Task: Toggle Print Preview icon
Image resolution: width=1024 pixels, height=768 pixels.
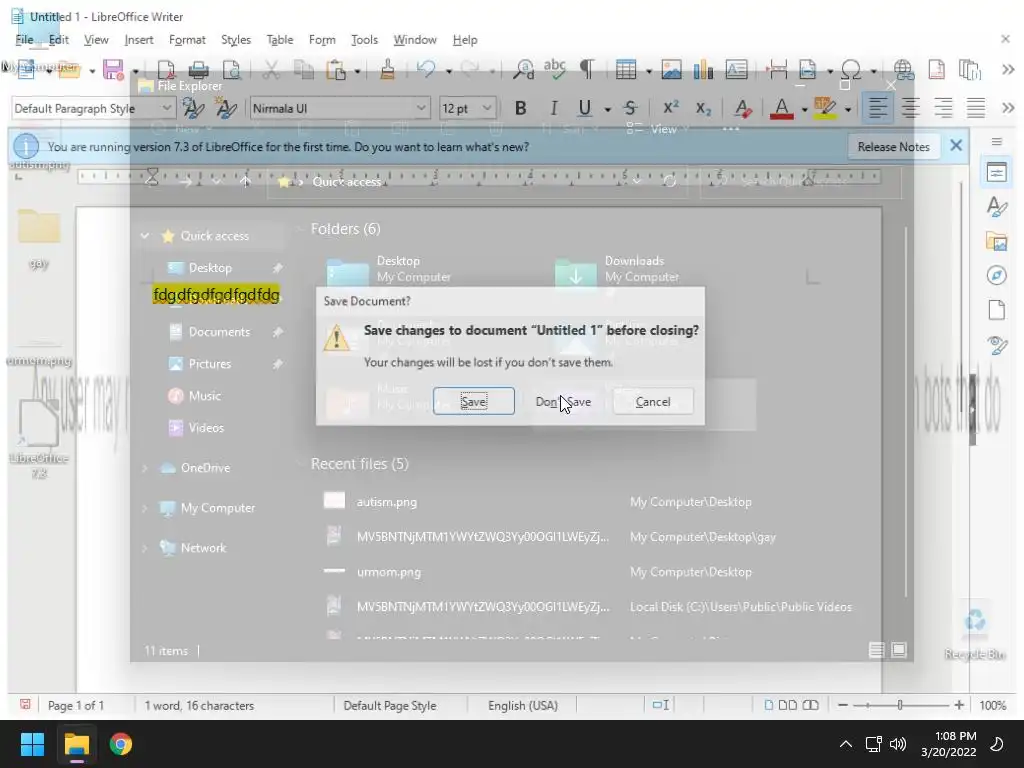Action: click(x=231, y=69)
